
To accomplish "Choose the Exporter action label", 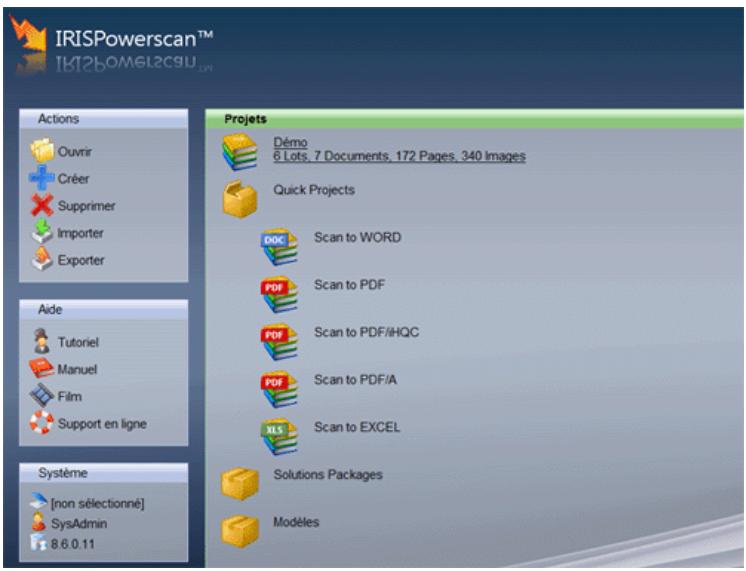I will (x=81, y=260).
